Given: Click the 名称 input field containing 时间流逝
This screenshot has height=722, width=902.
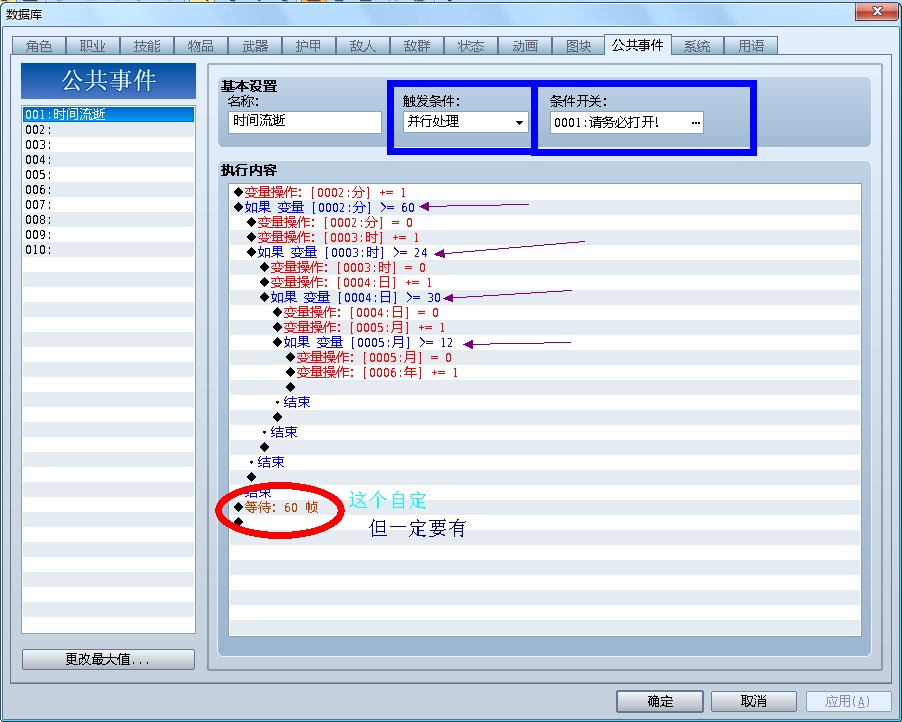Looking at the screenshot, I should (x=305, y=122).
